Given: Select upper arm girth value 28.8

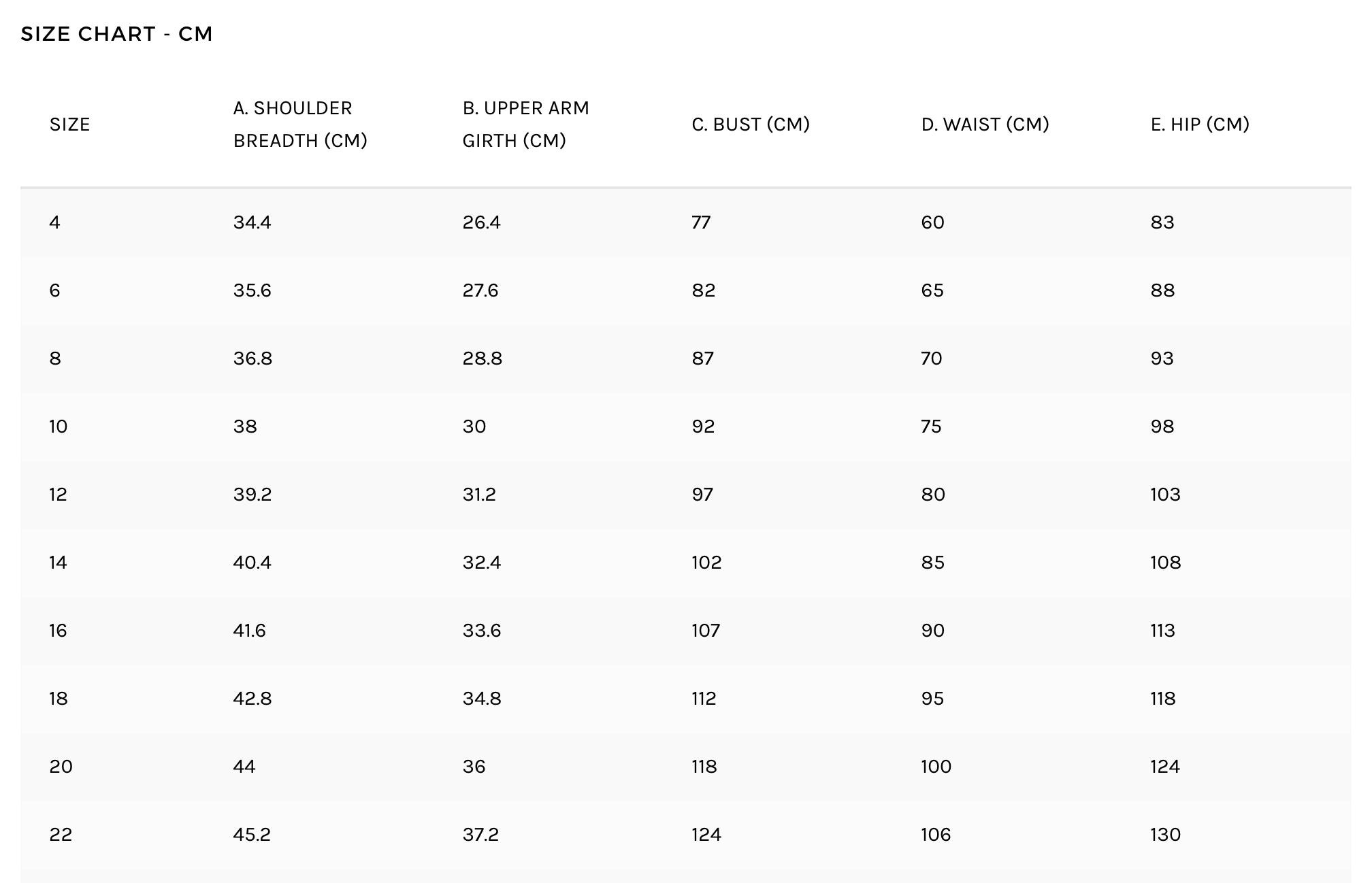Looking at the screenshot, I should [x=482, y=359].
